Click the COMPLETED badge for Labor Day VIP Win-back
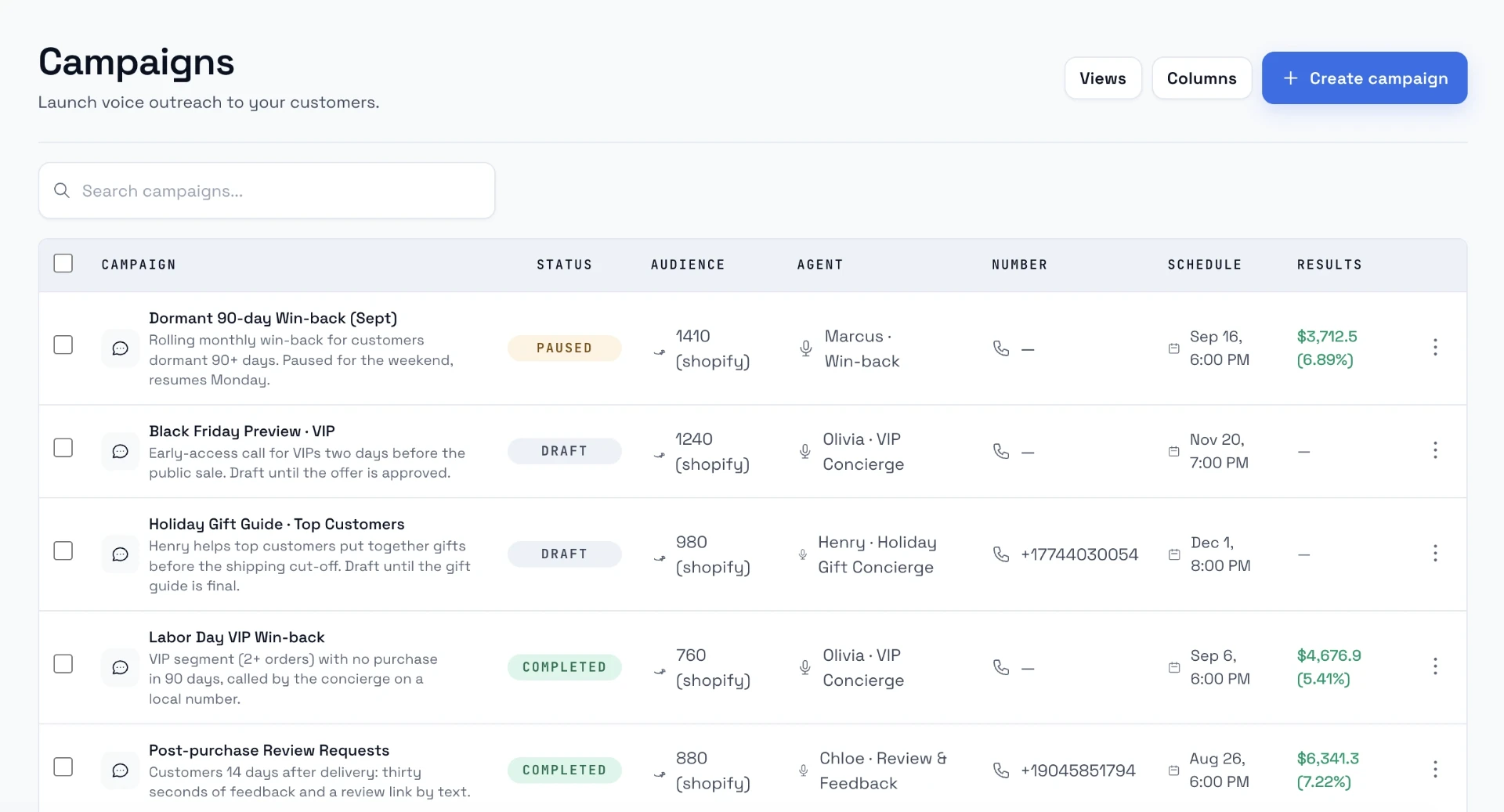1504x812 pixels. (565, 667)
